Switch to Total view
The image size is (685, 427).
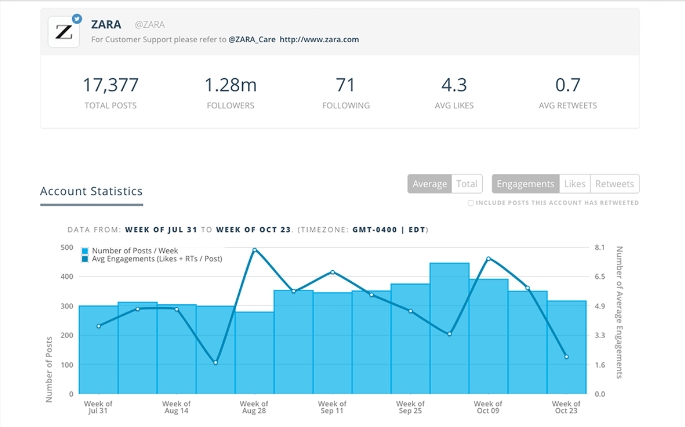(467, 184)
